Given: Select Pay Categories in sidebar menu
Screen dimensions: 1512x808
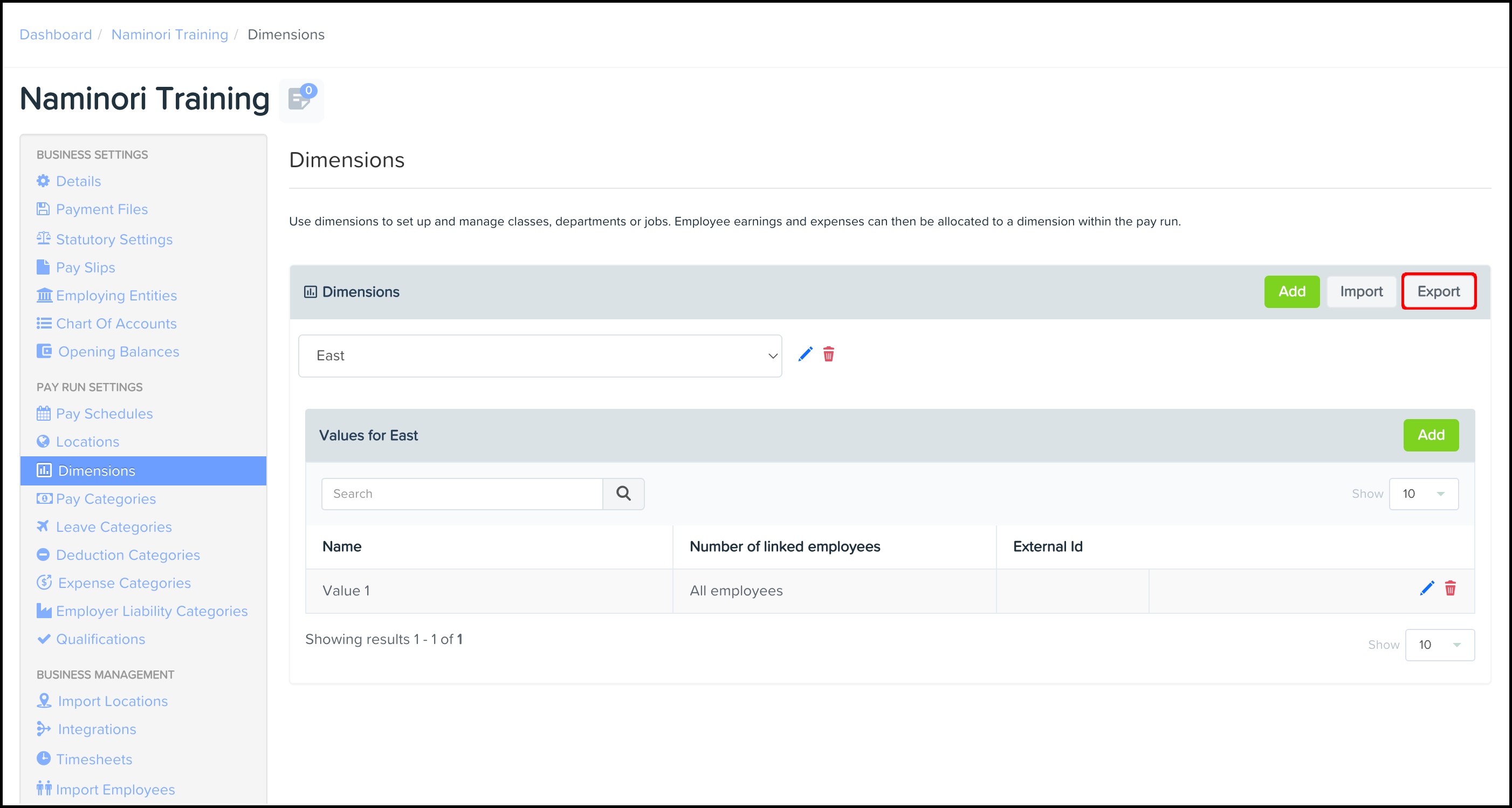Looking at the screenshot, I should [x=106, y=498].
